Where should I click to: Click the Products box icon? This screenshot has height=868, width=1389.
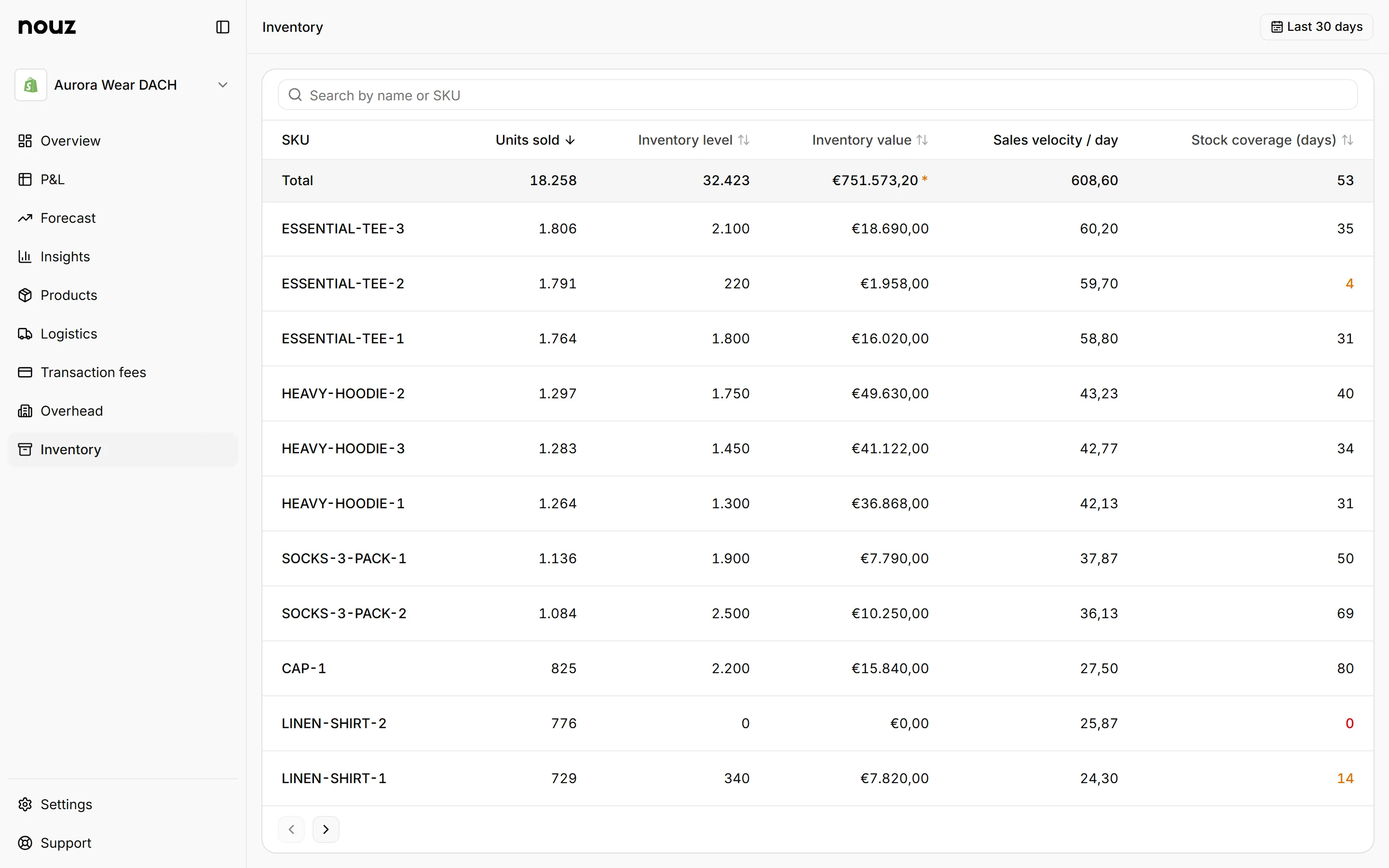click(25, 295)
